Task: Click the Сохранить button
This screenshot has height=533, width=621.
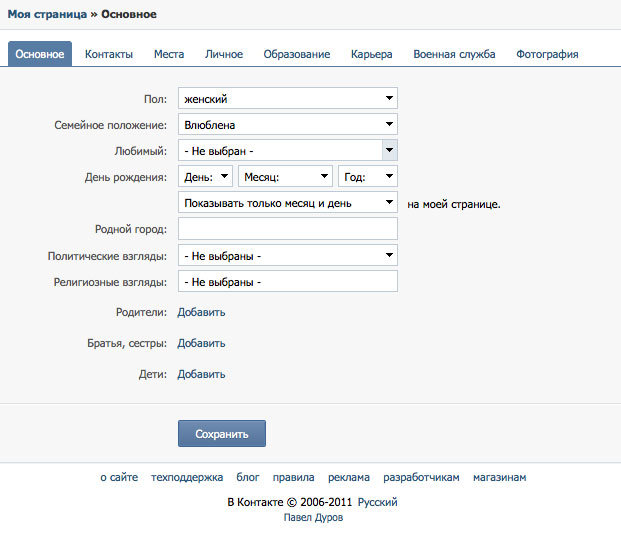Action: click(222, 434)
